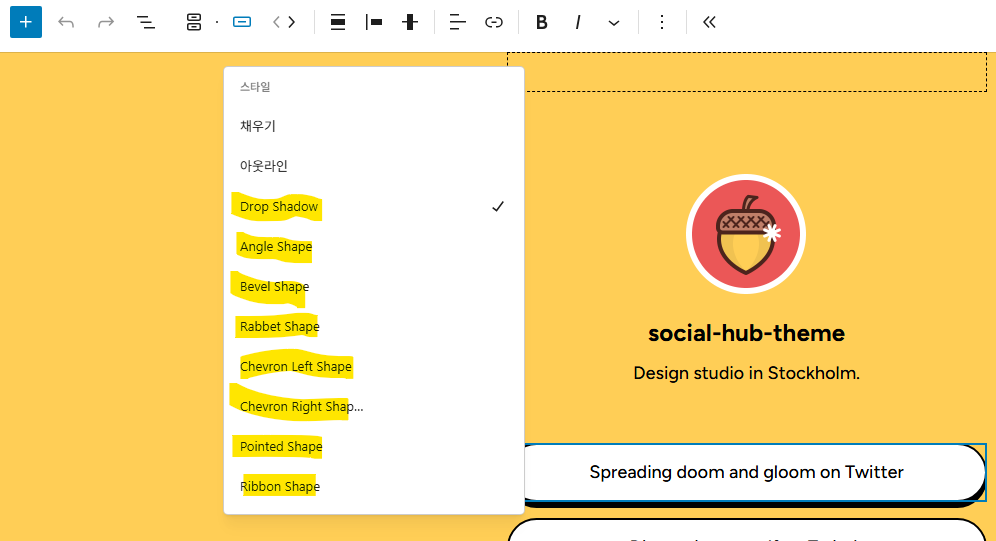Open the block inserter plus button
This screenshot has height=541, width=996.
click(x=26, y=22)
